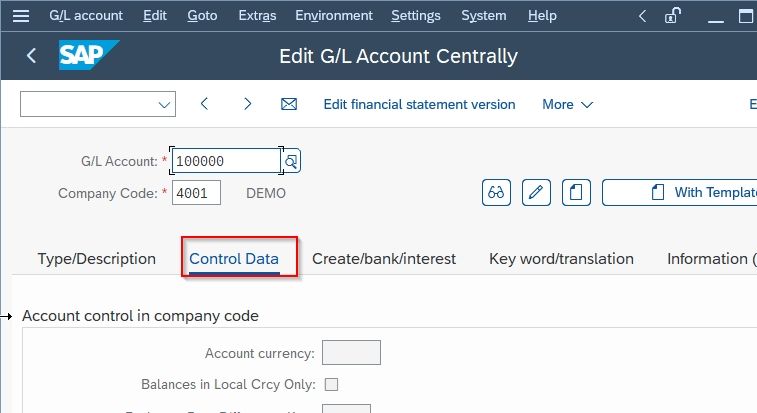Click the create document icon

[576, 192]
